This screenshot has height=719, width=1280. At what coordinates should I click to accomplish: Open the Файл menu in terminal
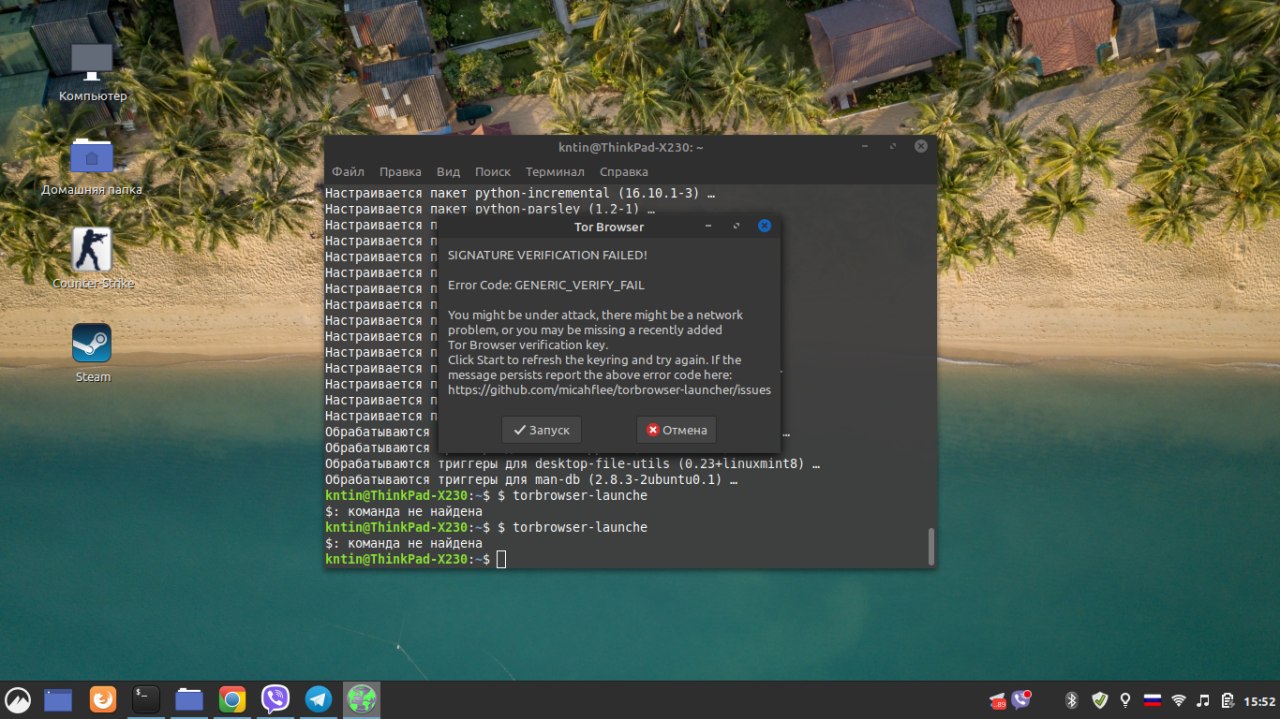(x=348, y=172)
